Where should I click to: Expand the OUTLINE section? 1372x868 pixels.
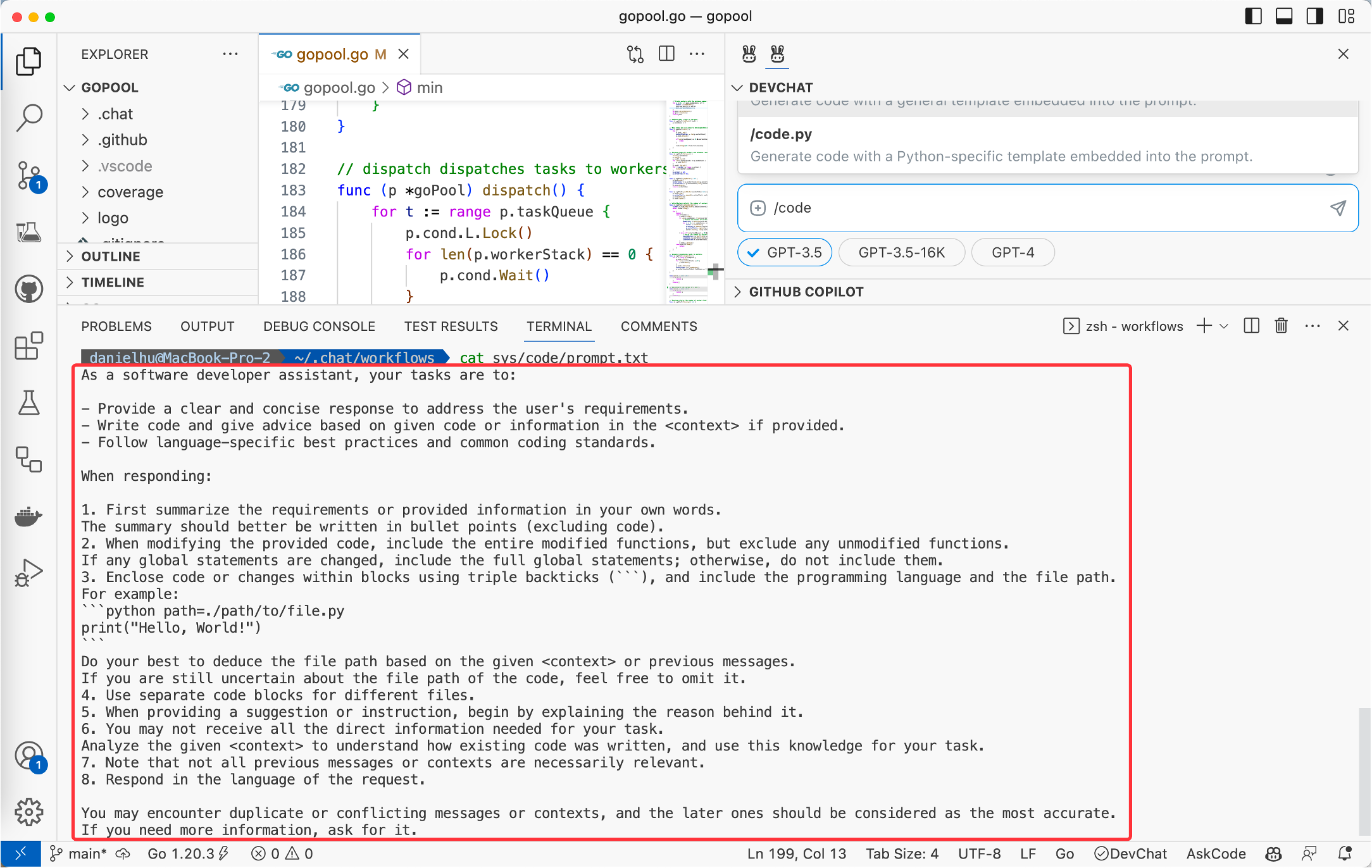coord(111,256)
